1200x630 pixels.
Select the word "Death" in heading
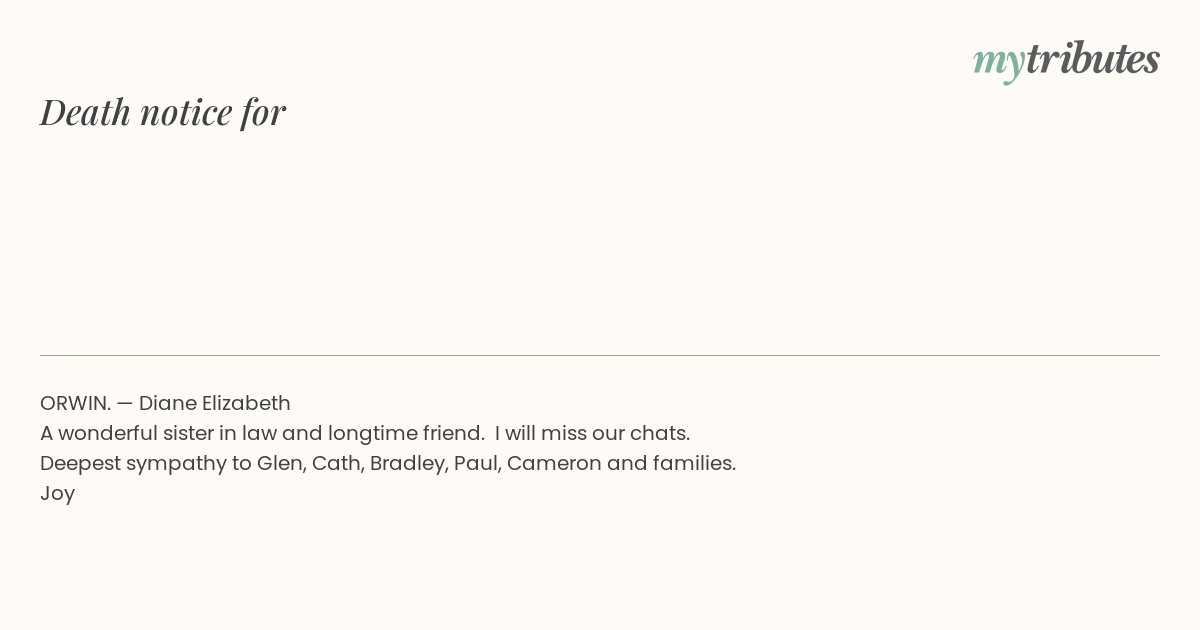[86, 112]
